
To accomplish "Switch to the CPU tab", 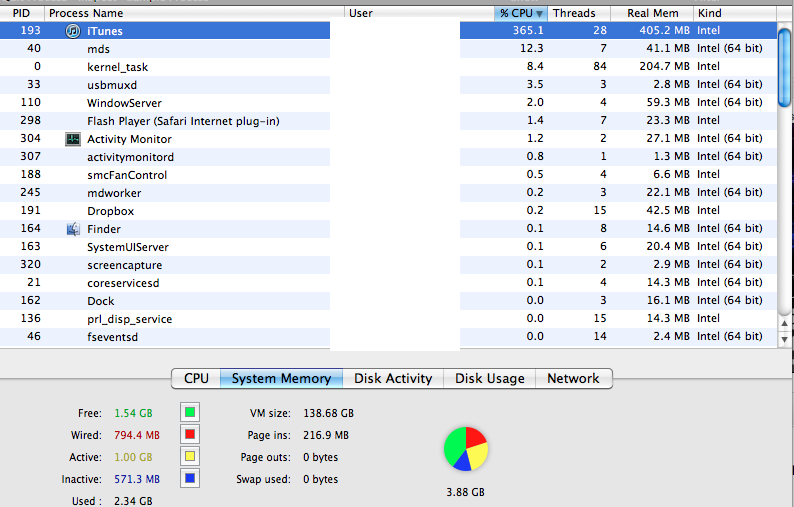I will tap(196, 378).
